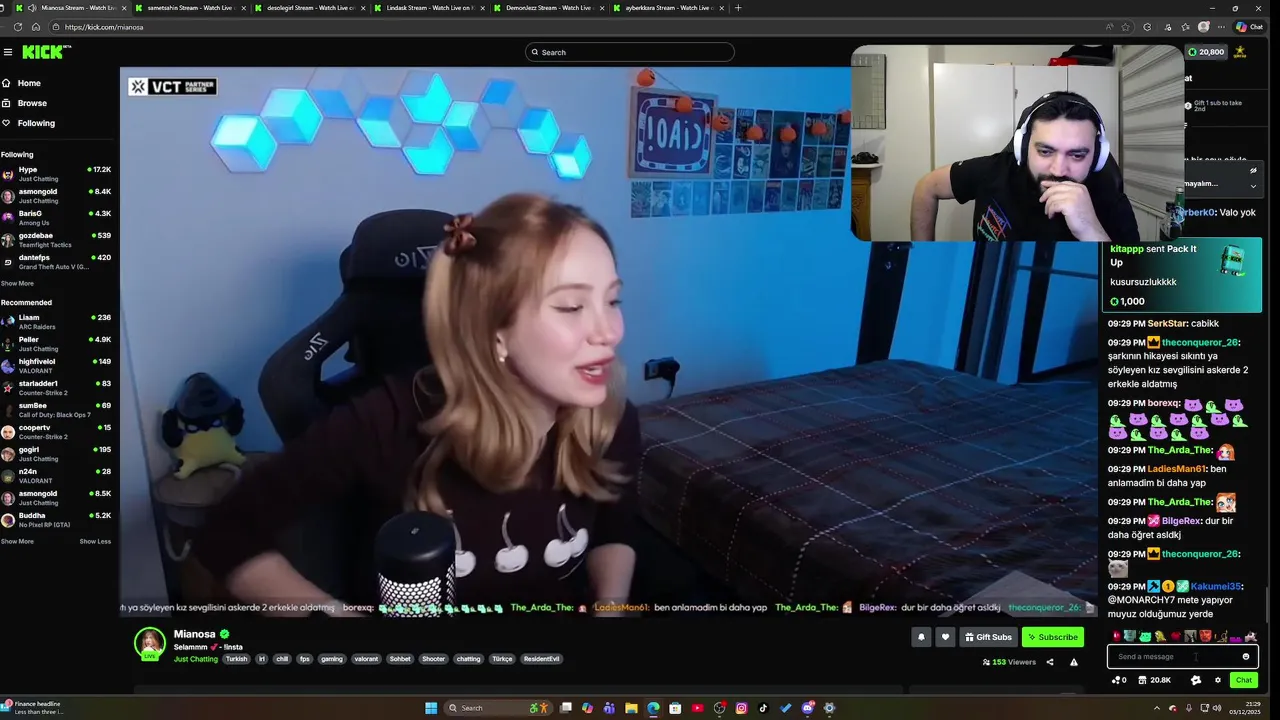Turn on stream notifications with bell icon
Screen dimensions: 1280x720
tap(921, 637)
